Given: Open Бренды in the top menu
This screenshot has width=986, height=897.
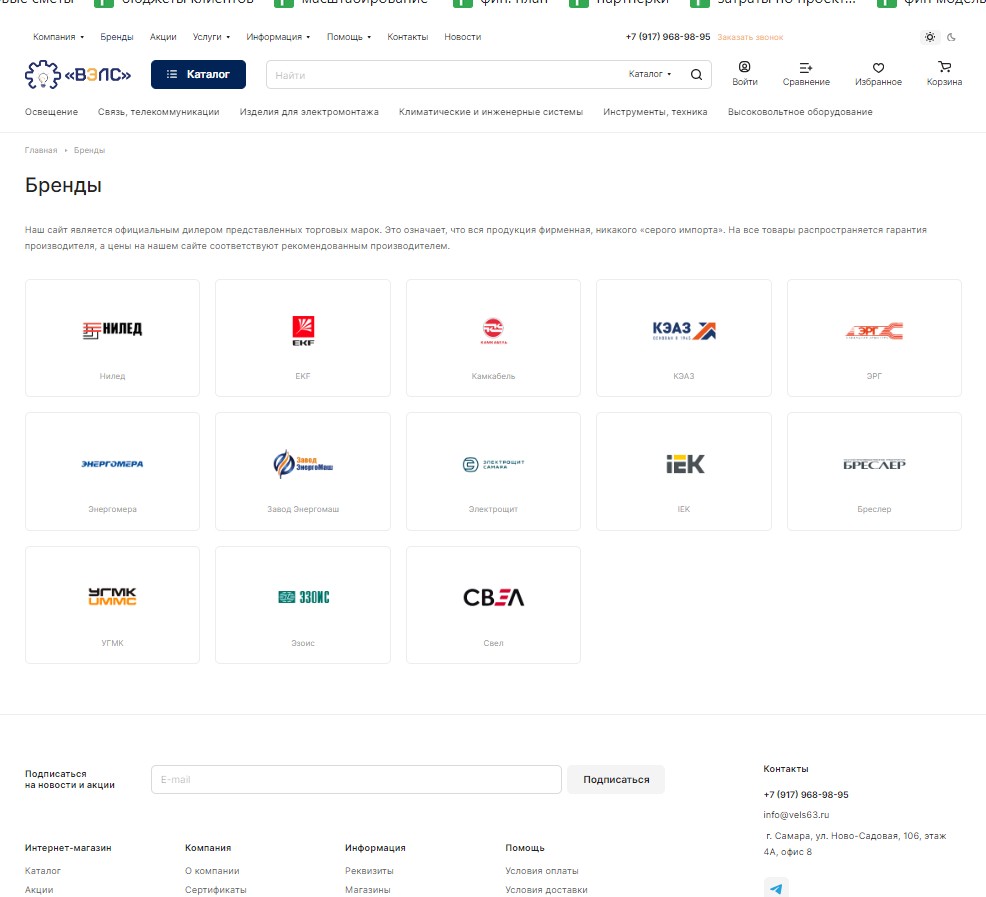Looking at the screenshot, I should [x=117, y=37].
